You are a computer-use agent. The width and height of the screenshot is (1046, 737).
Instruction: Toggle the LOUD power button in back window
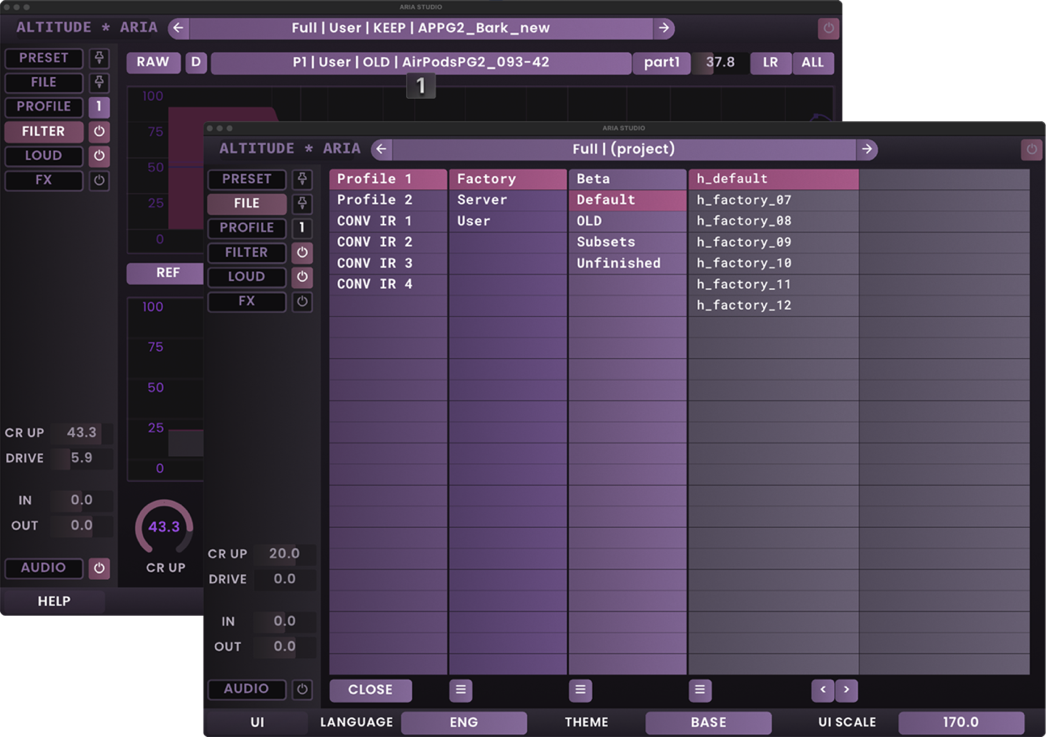click(99, 156)
